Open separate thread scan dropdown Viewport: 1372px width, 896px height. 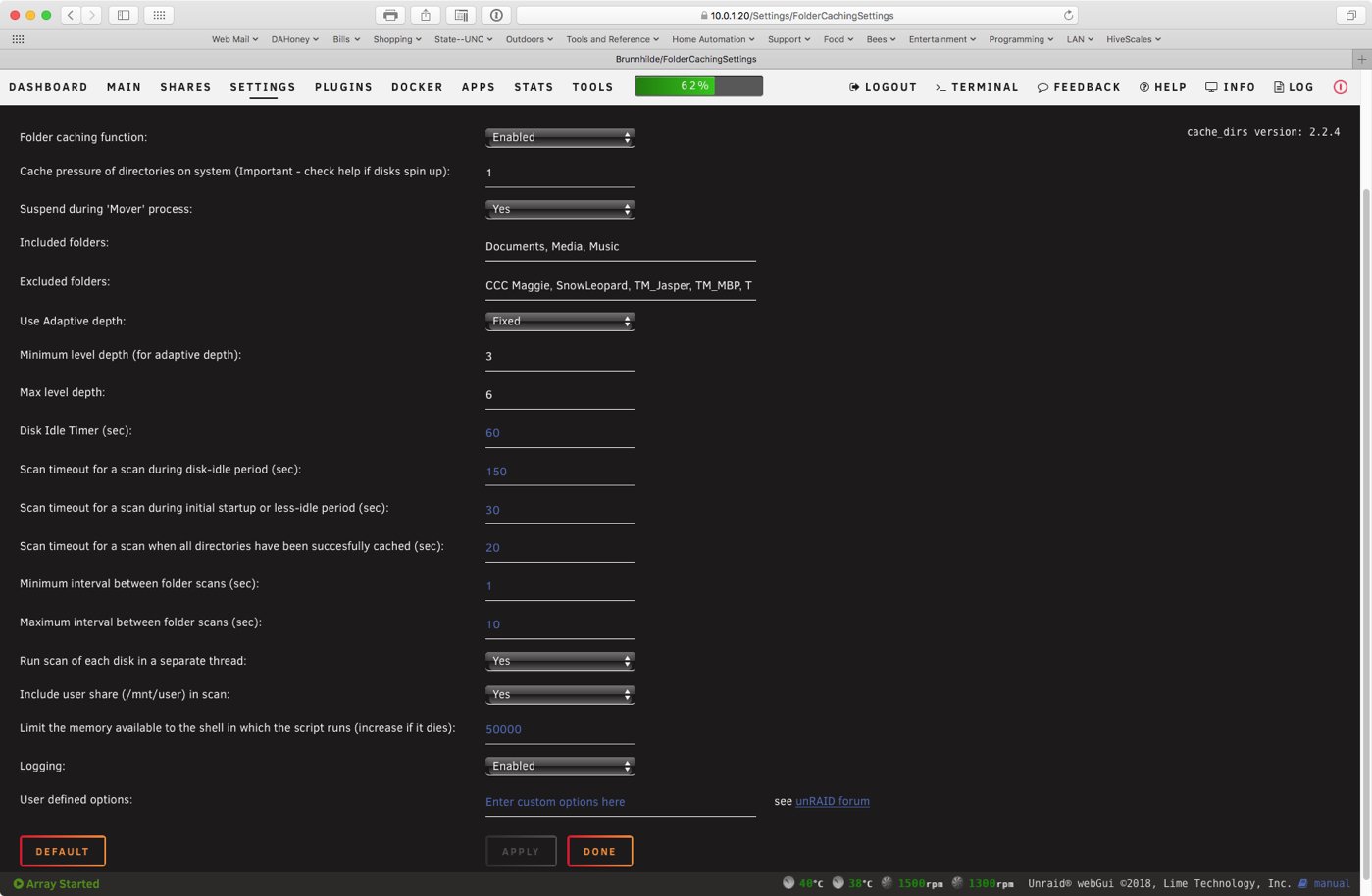tap(560, 661)
